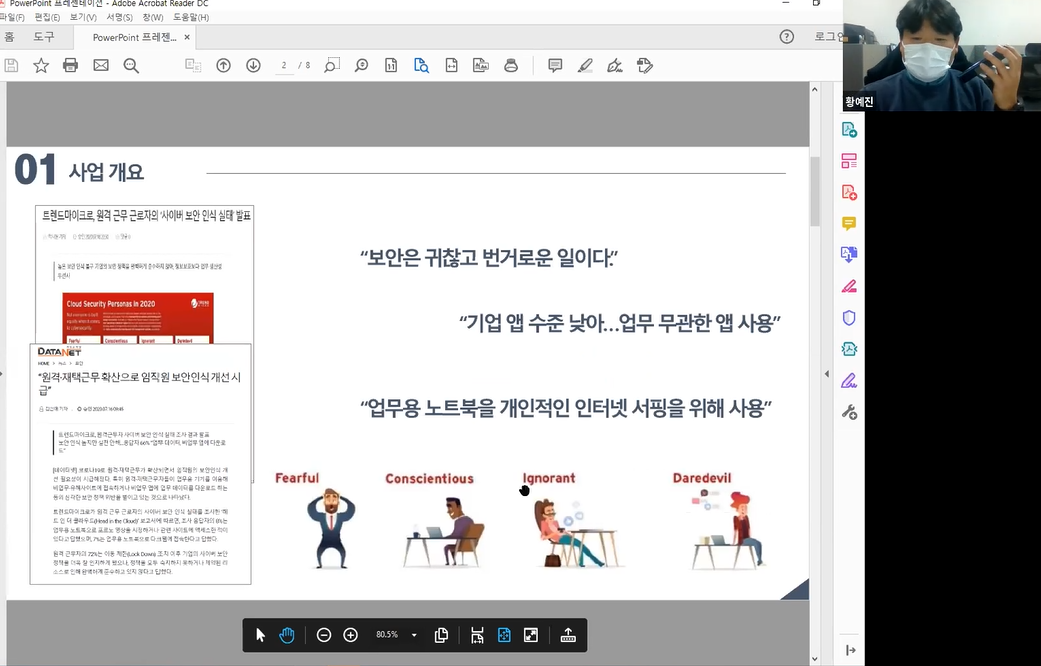The height and width of the screenshot is (666, 1041).
Task: Send the file by email envelope icon
Action: [101, 66]
